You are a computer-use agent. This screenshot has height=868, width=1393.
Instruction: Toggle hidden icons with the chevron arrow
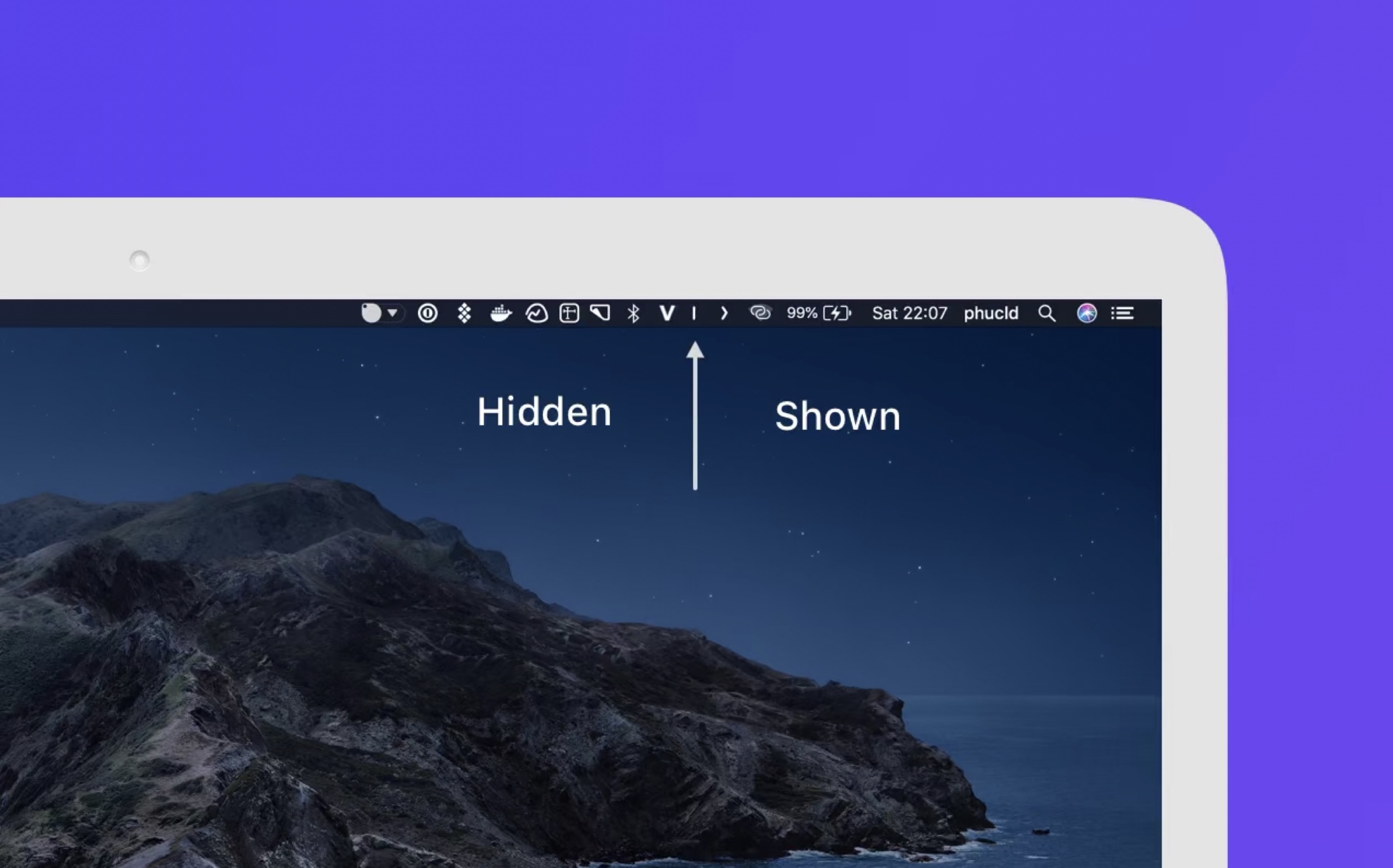coord(724,313)
